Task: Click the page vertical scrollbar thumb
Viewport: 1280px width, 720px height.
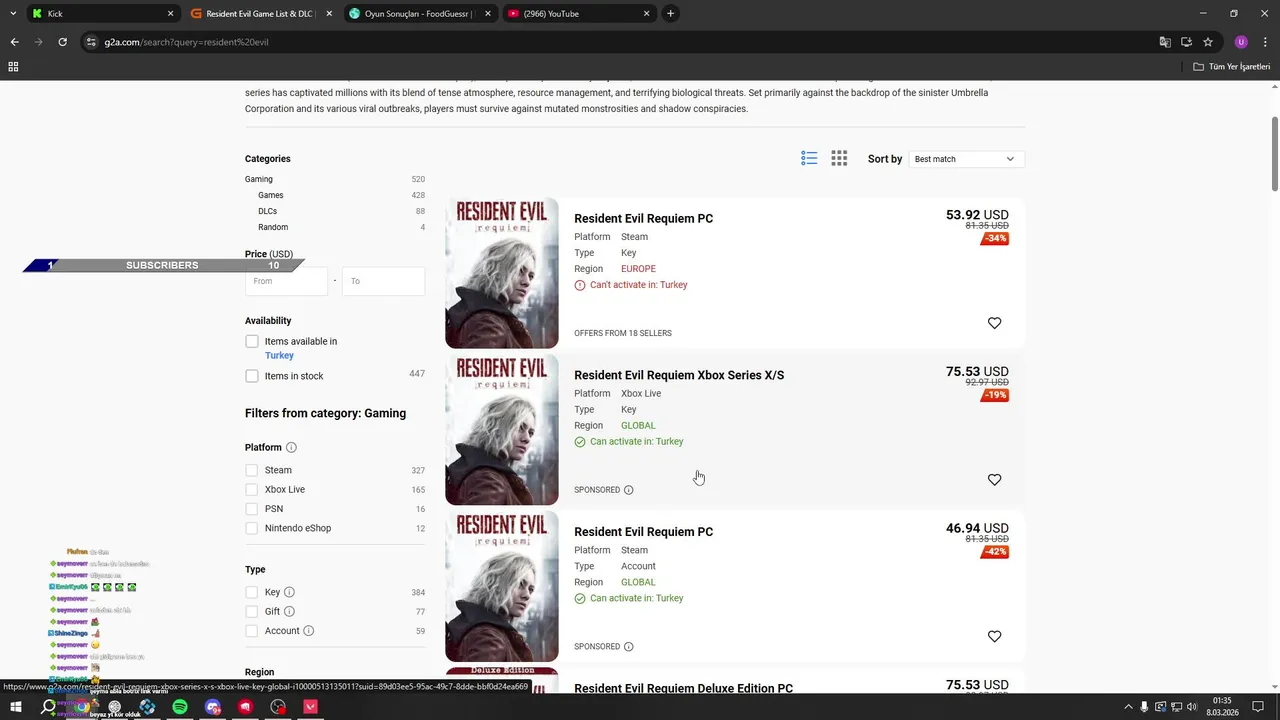Action: (x=1275, y=152)
